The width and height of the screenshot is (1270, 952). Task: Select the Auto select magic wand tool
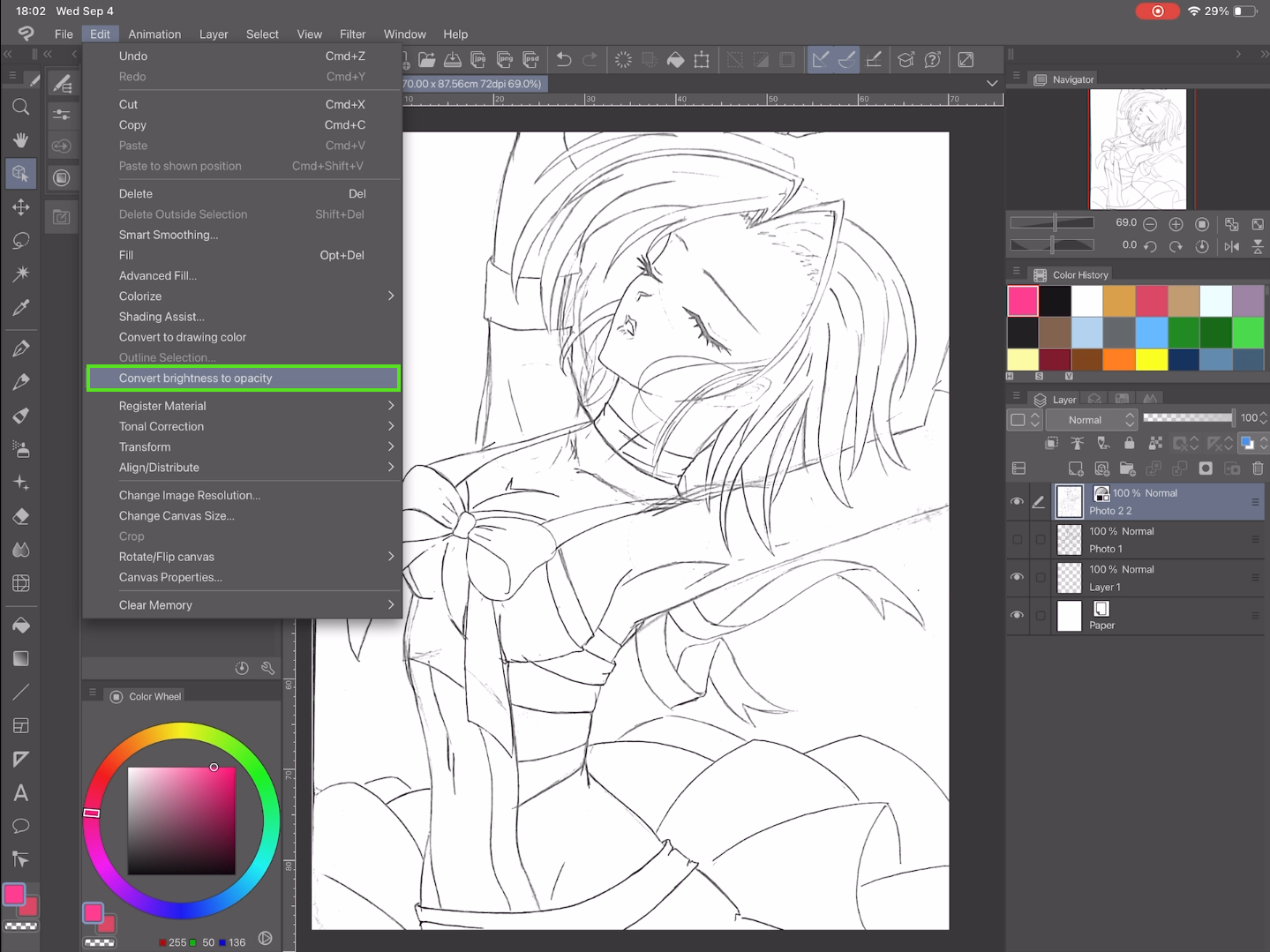click(x=21, y=274)
